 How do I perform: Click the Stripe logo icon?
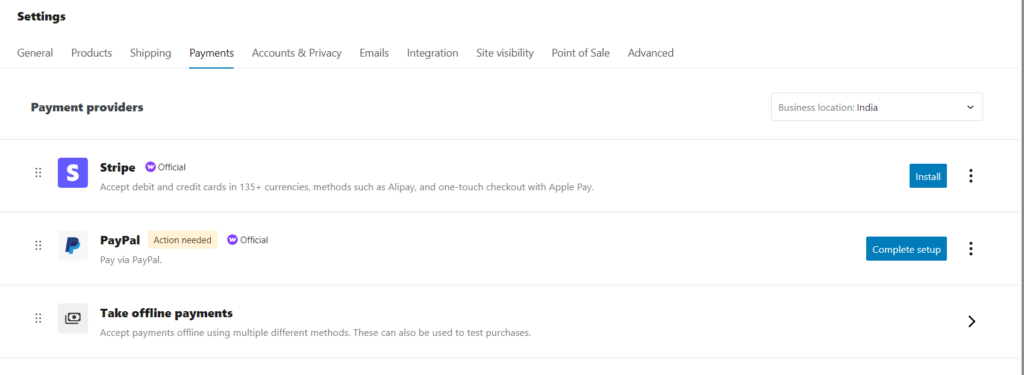click(x=72, y=172)
